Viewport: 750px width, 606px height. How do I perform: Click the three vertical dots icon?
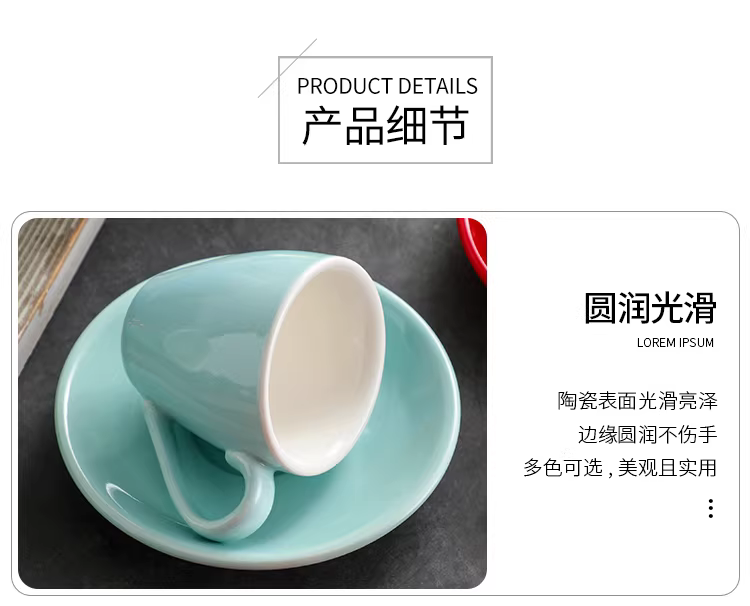click(x=711, y=508)
